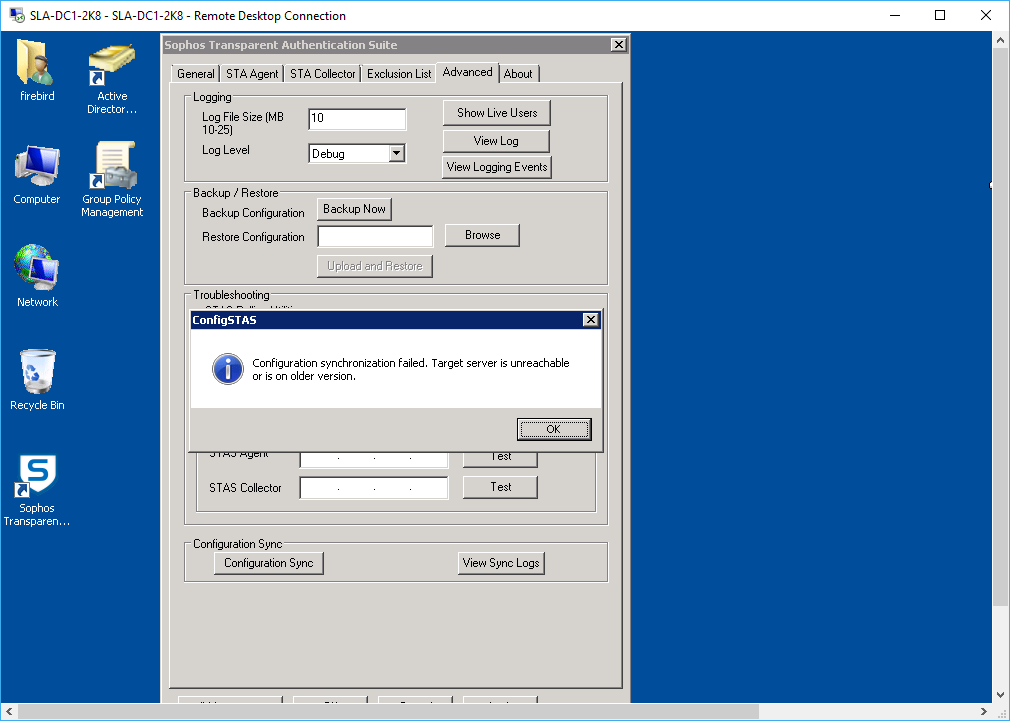Click the Configuration Sync button
This screenshot has width=1010, height=721.
point(269,563)
